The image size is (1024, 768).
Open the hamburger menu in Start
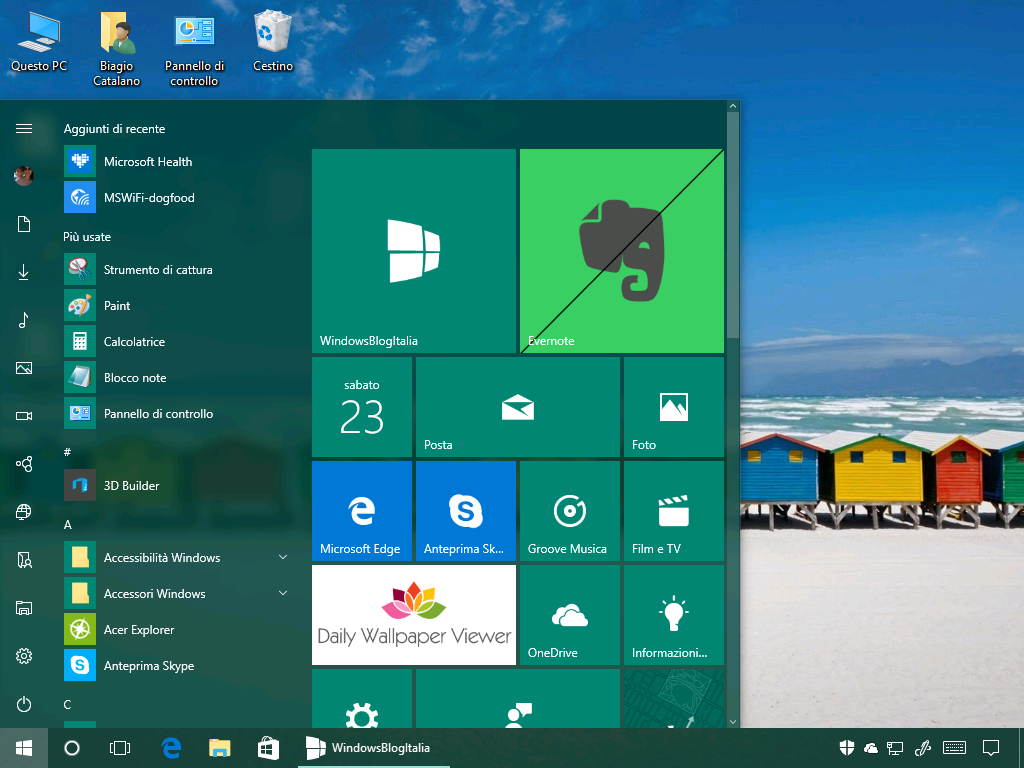coord(24,129)
